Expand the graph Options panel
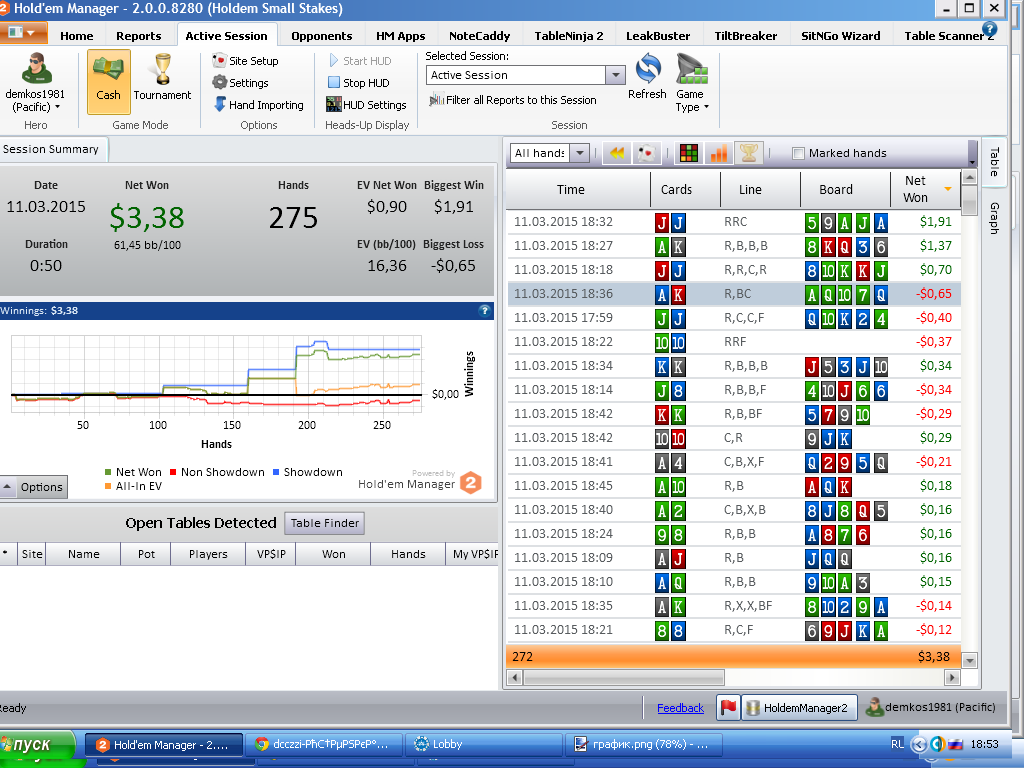The height and width of the screenshot is (768, 1024). (33, 487)
